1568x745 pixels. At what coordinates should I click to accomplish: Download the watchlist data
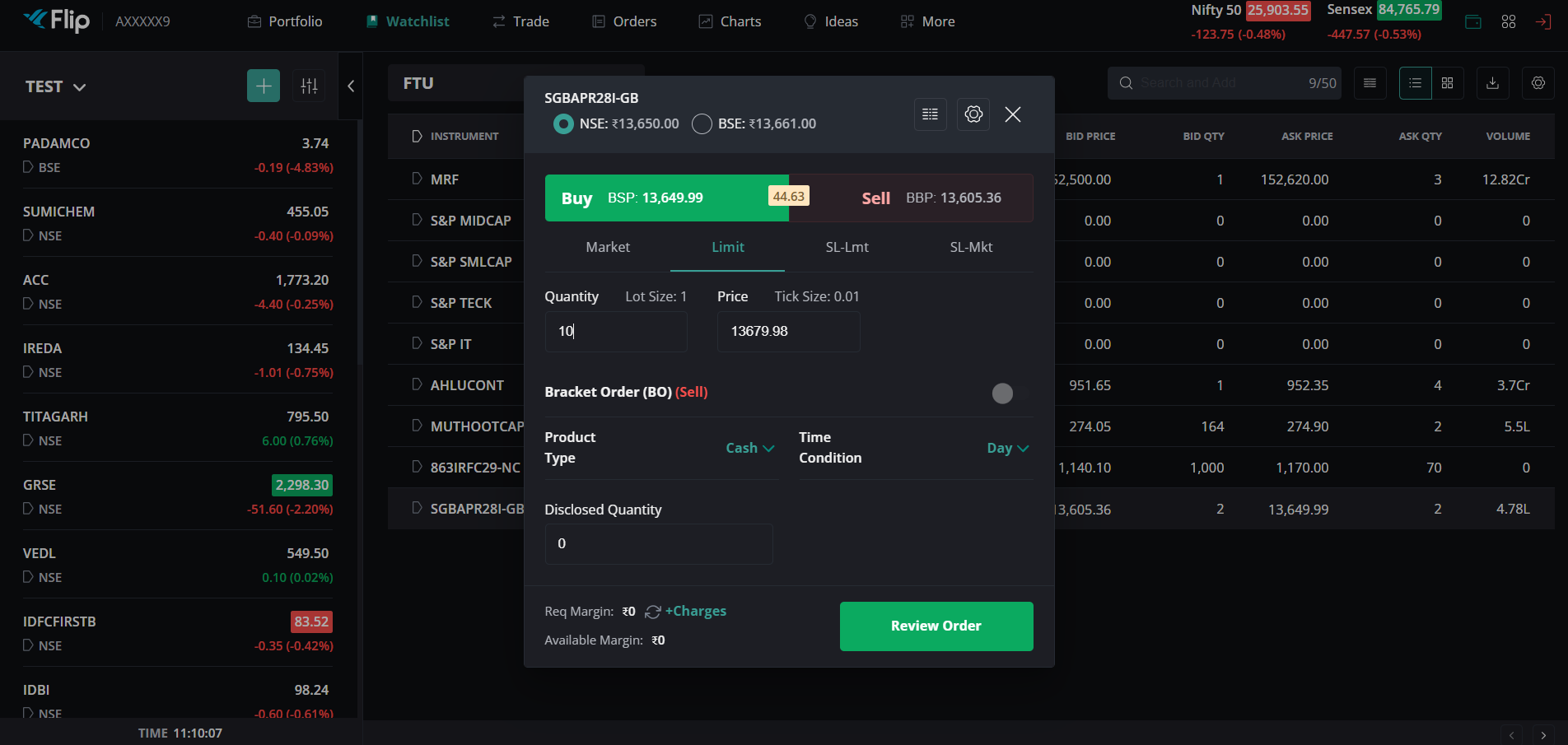click(1492, 83)
